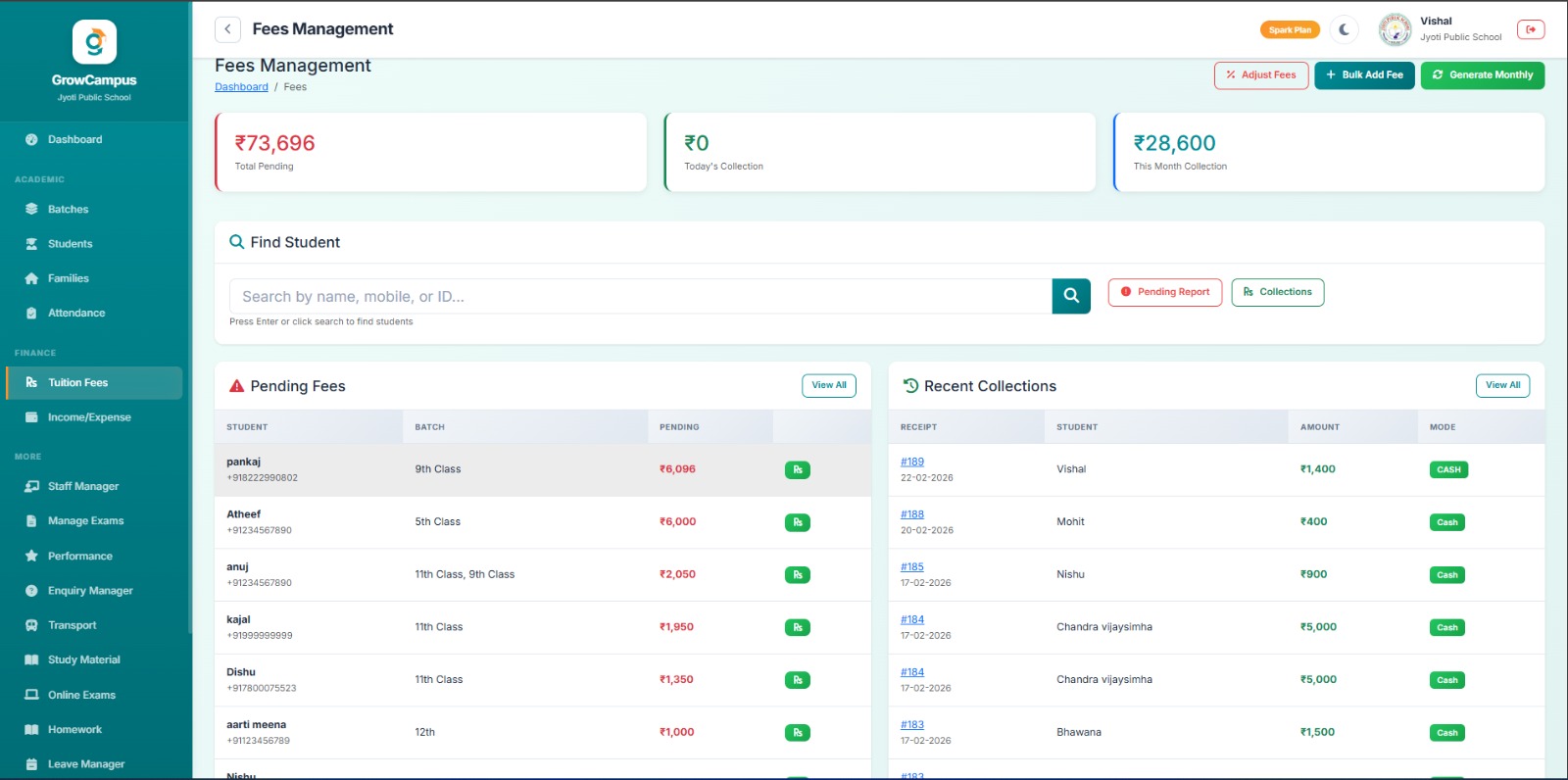Click the Adjust Fees button
The image size is (1568, 780).
pos(1260,75)
